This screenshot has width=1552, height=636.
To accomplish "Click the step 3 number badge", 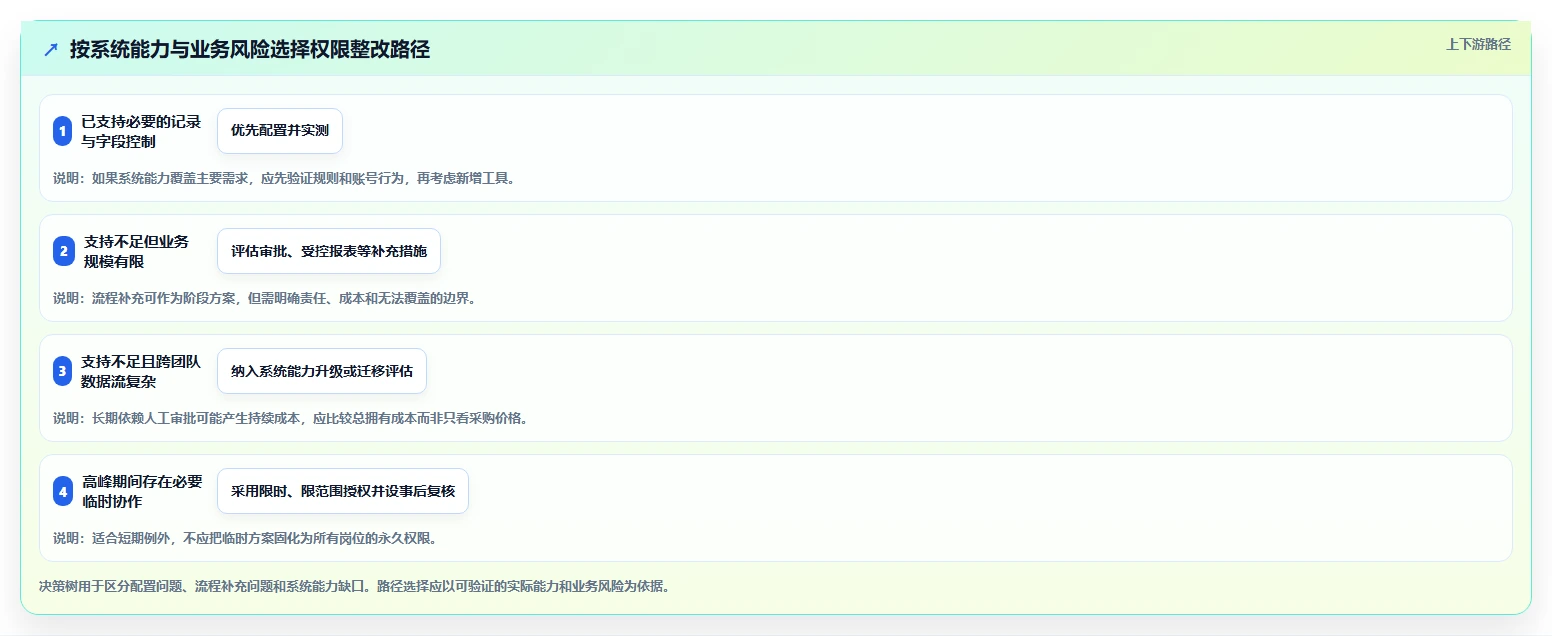I will [x=63, y=371].
